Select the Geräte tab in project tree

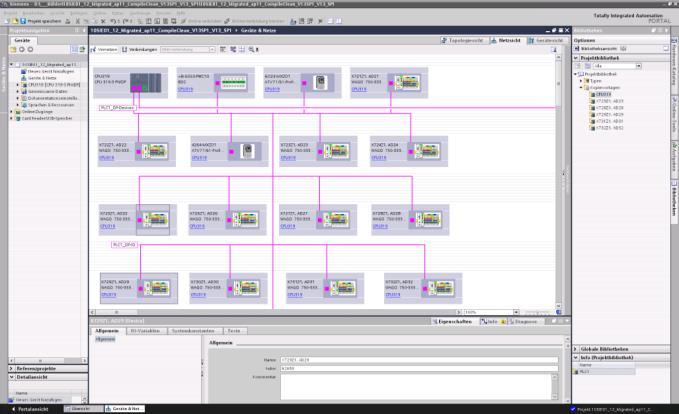(22, 40)
